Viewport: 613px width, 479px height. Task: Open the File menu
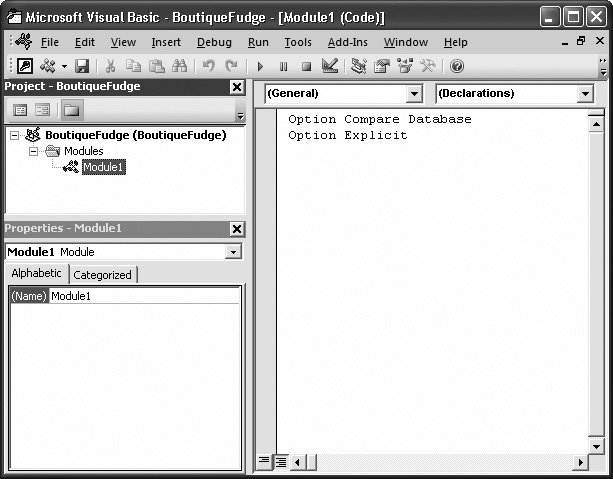tap(50, 42)
